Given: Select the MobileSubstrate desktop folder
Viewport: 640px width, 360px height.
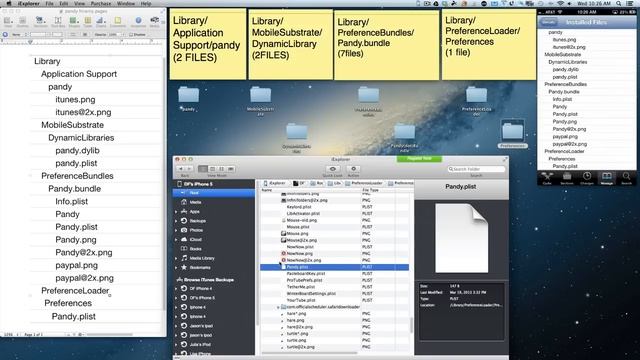Looking at the screenshot, I should tap(260, 95).
